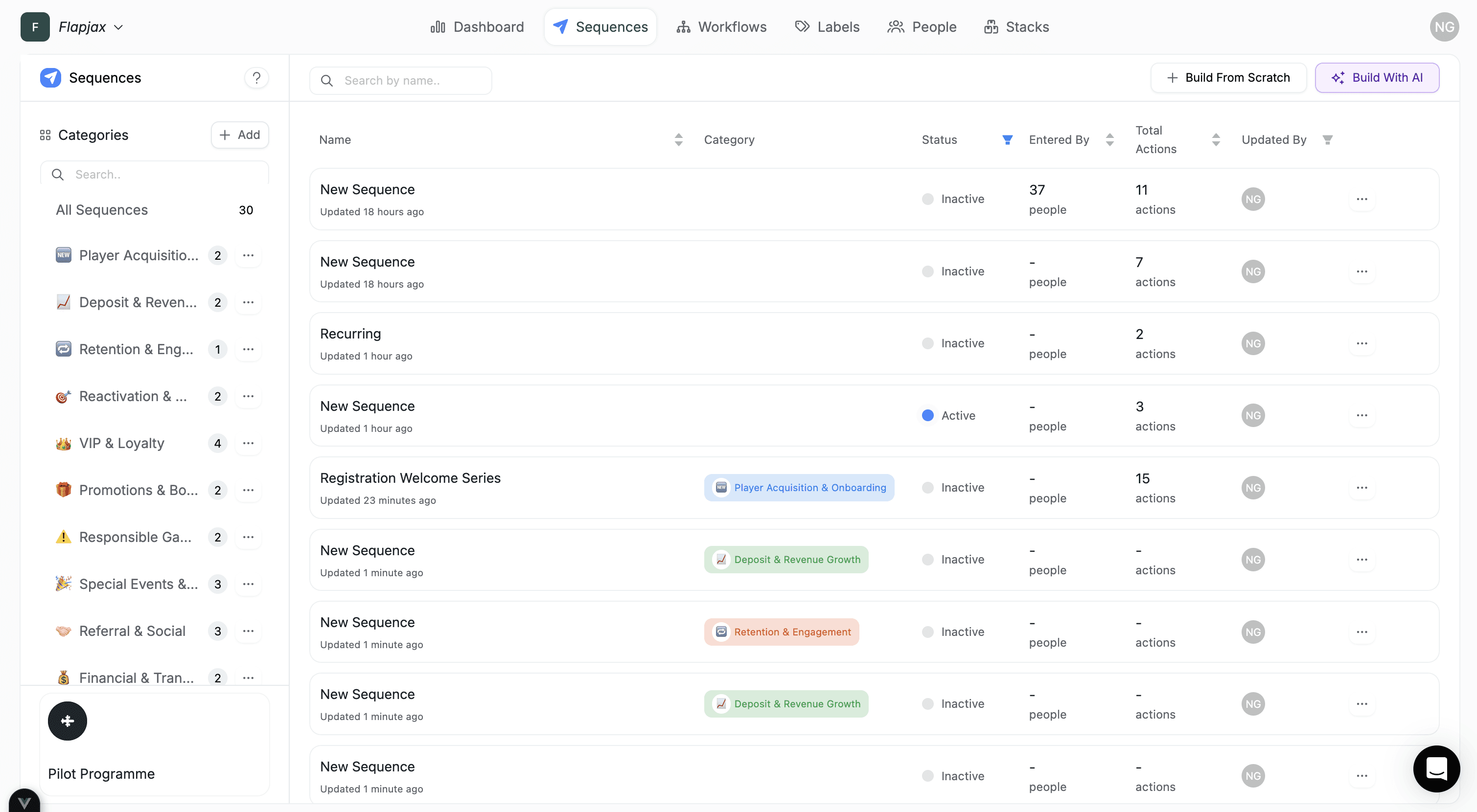Click the Pilot Programme plus icon
The height and width of the screenshot is (812, 1477).
(x=67, y=721)
